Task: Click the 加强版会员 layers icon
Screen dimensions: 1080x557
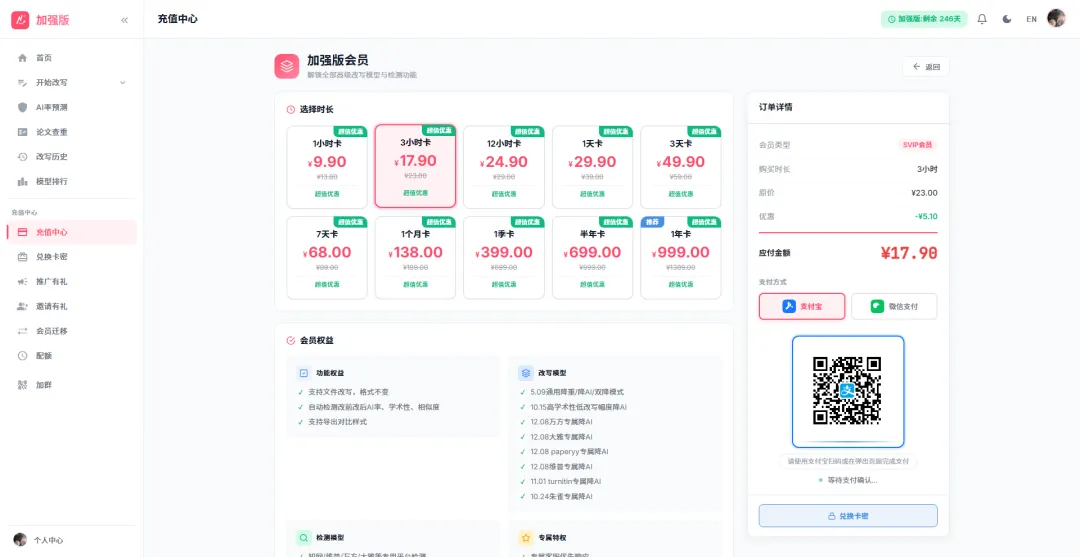Action: pos(287,66)
